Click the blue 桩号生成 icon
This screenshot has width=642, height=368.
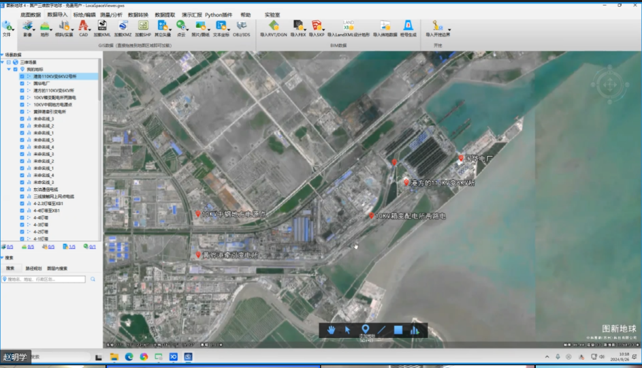[x=408, y=26]
